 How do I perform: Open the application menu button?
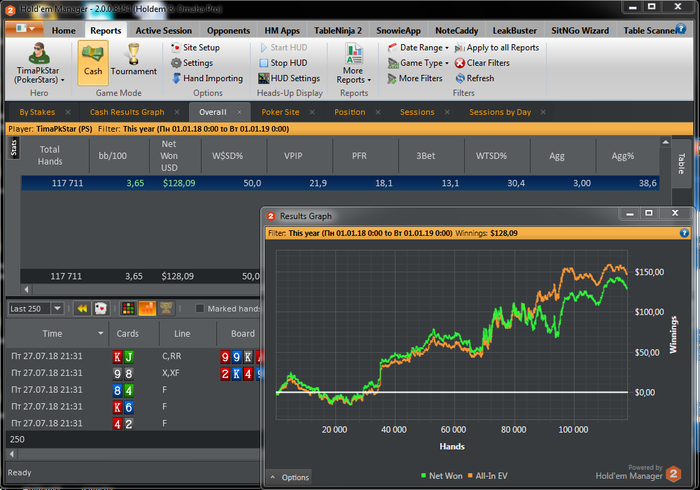click(25, 29)
